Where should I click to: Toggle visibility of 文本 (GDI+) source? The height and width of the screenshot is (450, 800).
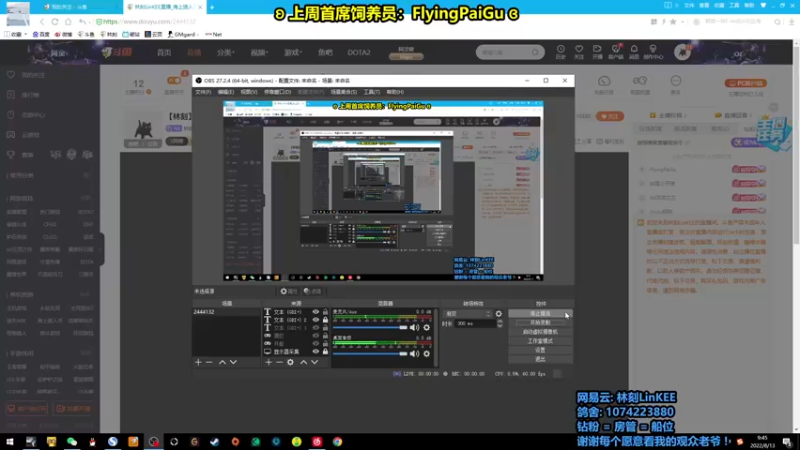coord(316,312)
